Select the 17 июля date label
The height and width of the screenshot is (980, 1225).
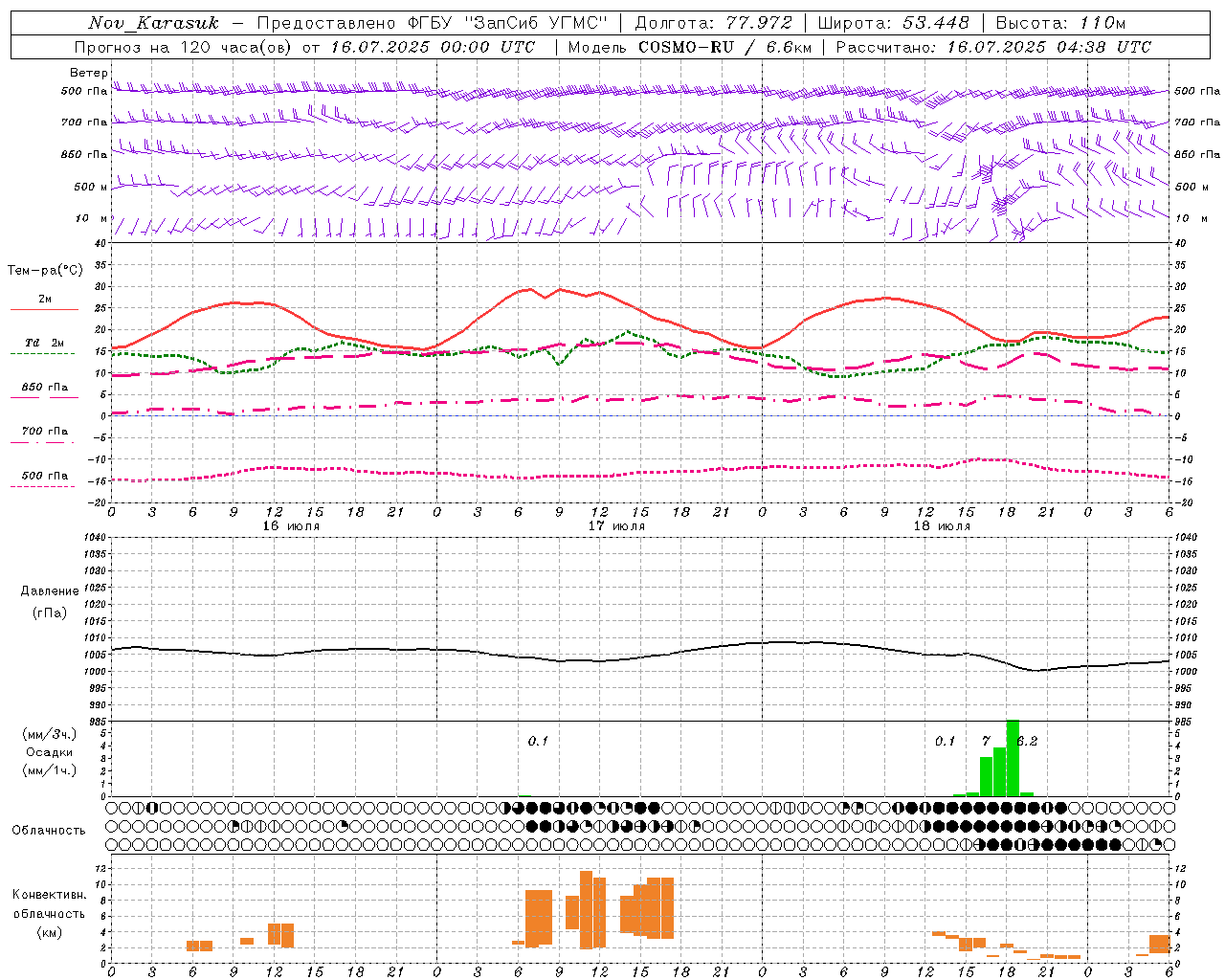pyautogui.click(x=616, y=525)
